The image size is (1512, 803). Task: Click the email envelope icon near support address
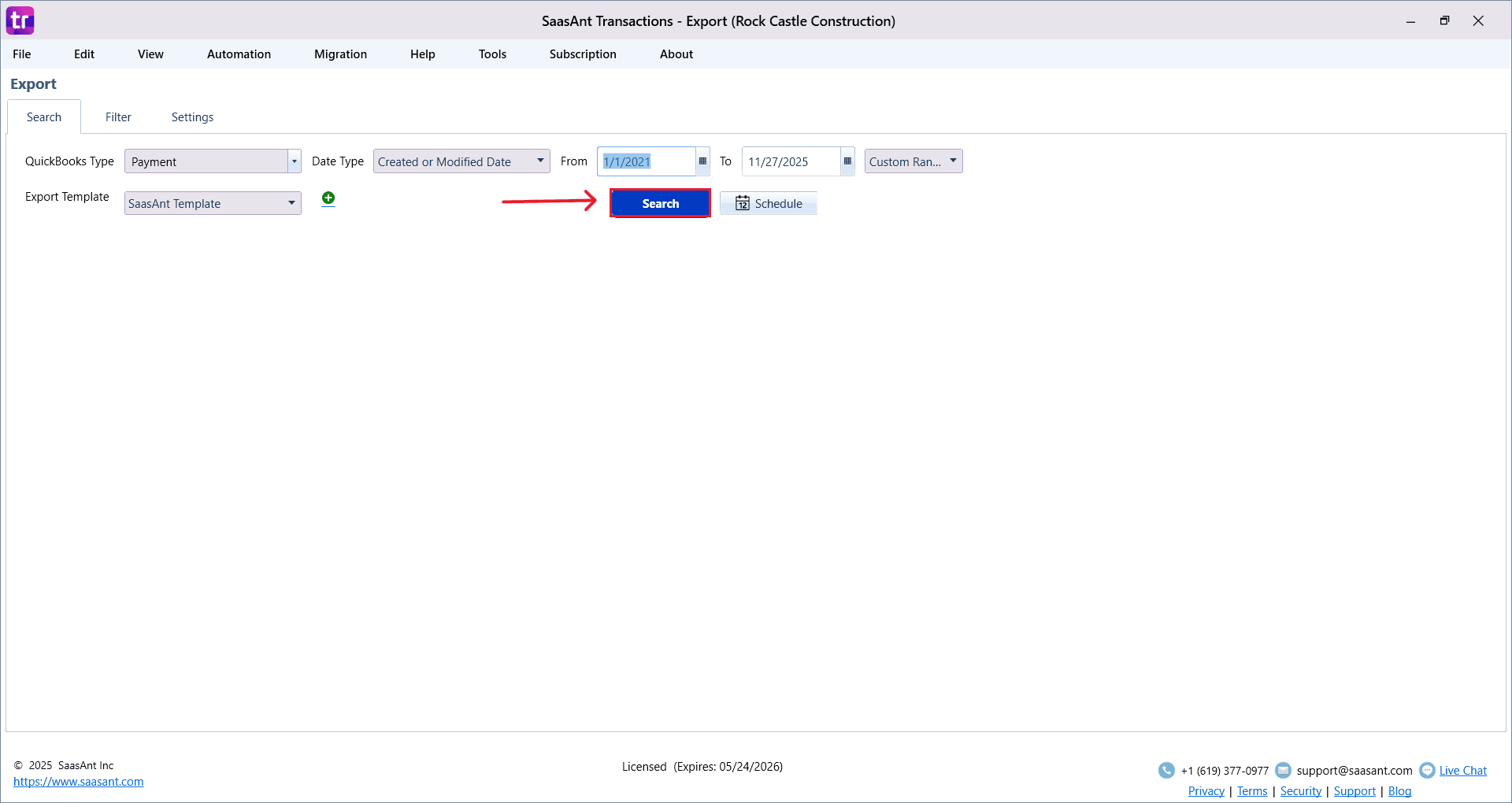click(x=1283, y=771)
